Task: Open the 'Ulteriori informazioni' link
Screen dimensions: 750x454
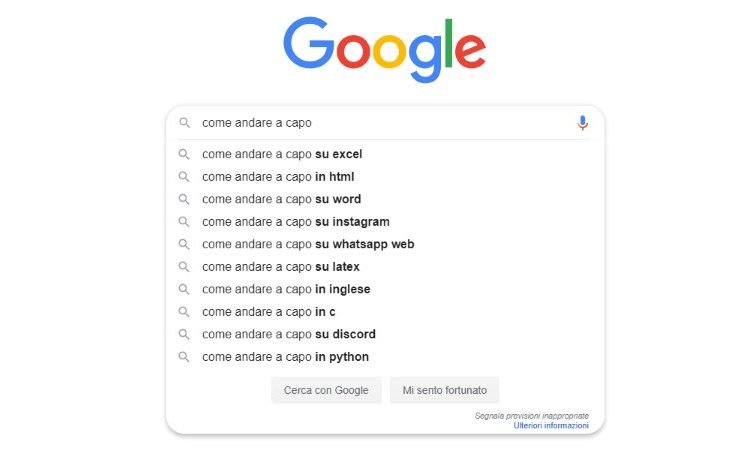Action: coord(551,425)
